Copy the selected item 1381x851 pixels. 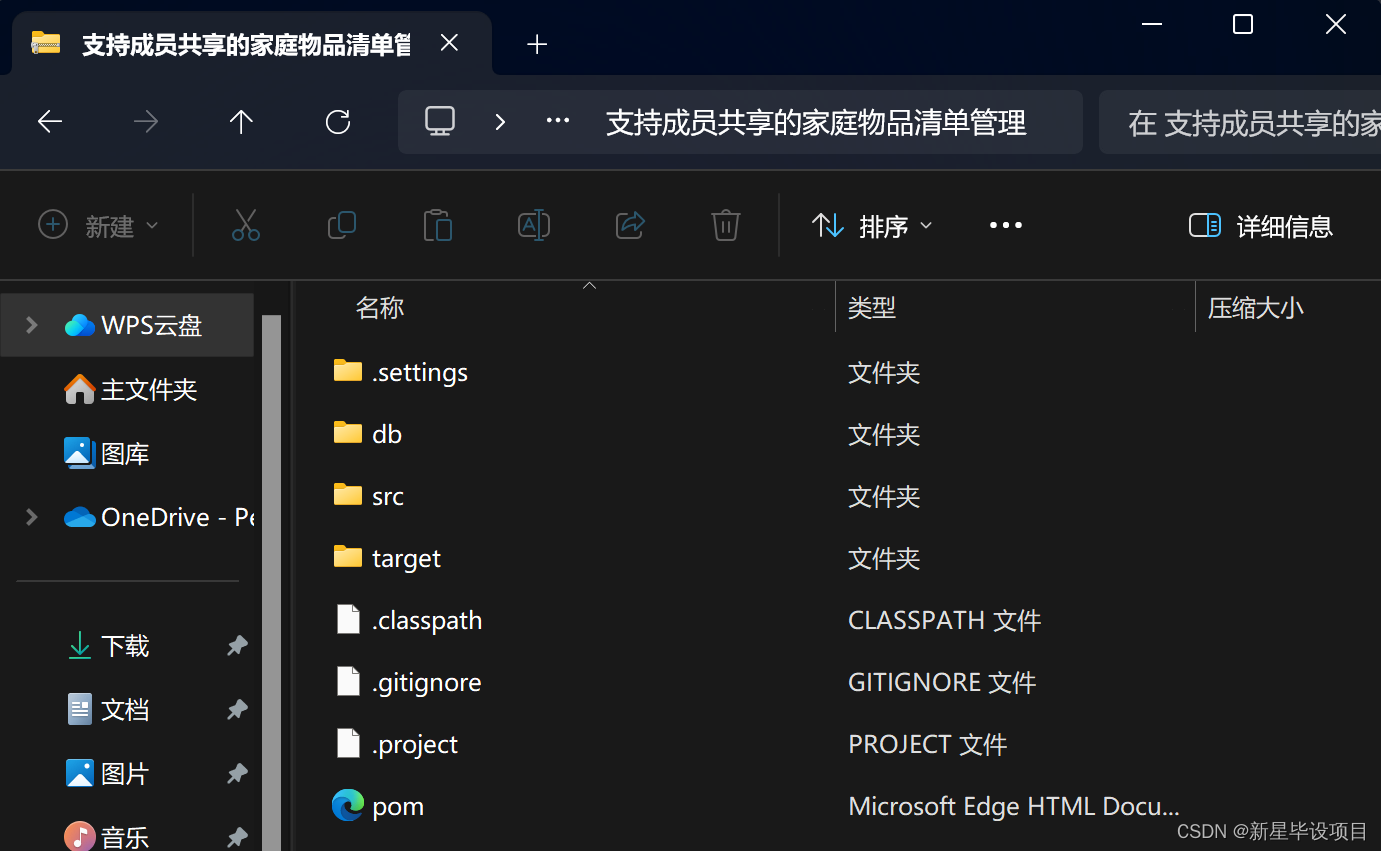click(x=342, y=225)
